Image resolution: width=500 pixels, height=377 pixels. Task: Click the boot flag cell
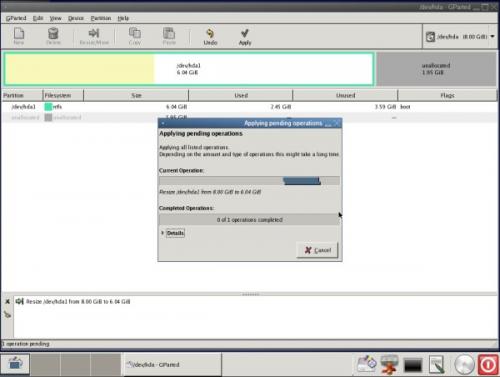point(405,107)
